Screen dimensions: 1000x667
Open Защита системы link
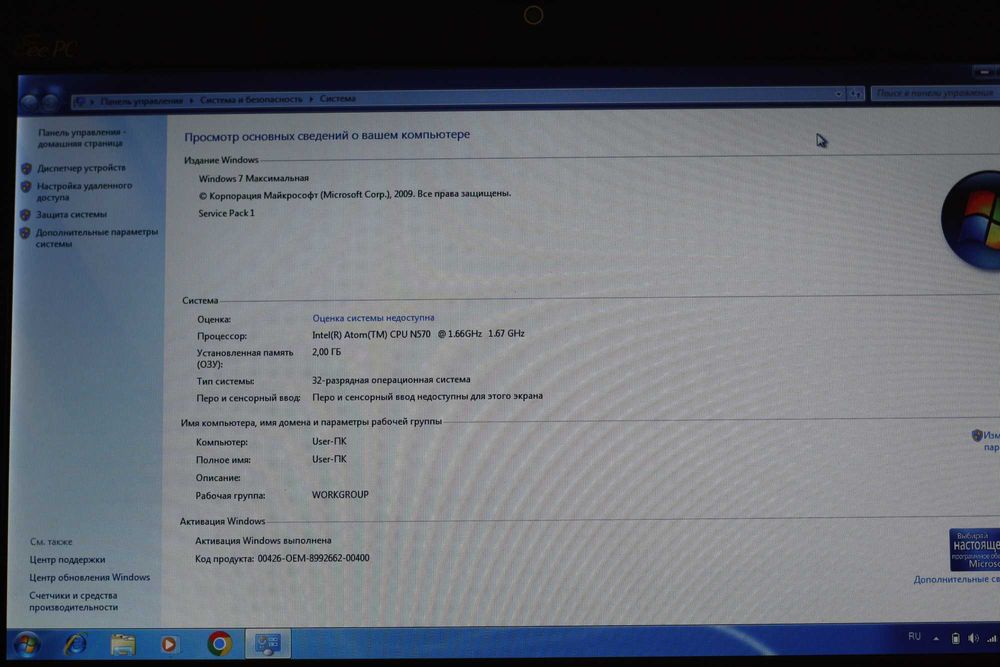(x=71, y=214)
